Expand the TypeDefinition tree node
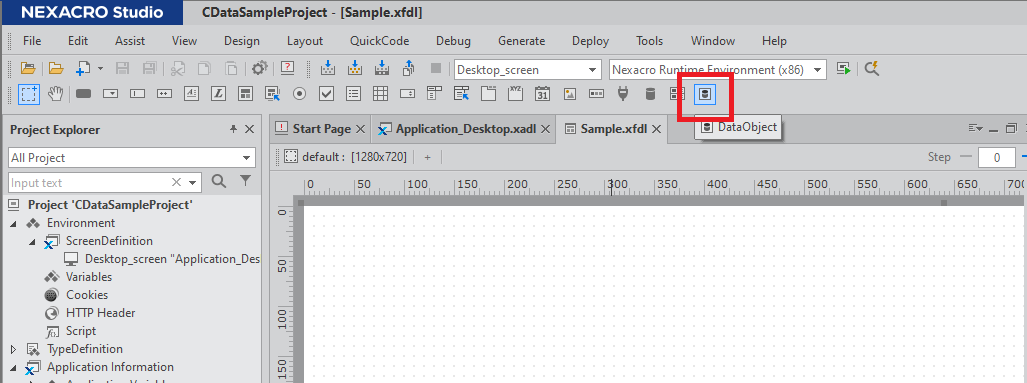This screenshot has height=383, width=1027. [x=14, y=349]
